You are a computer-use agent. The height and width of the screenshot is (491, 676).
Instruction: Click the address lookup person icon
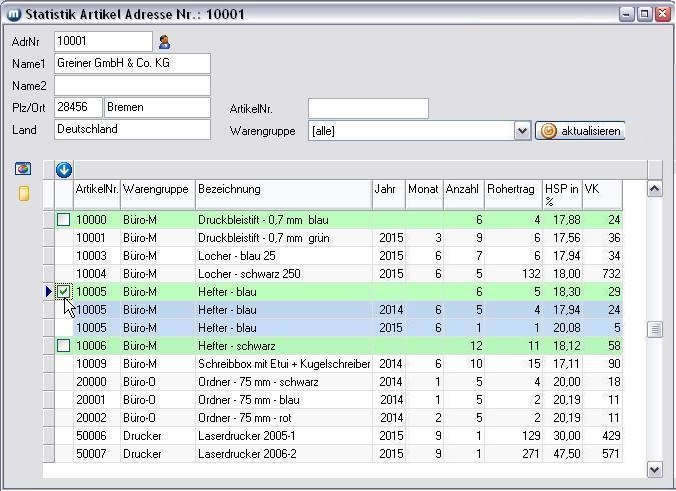tap(165, 42)
